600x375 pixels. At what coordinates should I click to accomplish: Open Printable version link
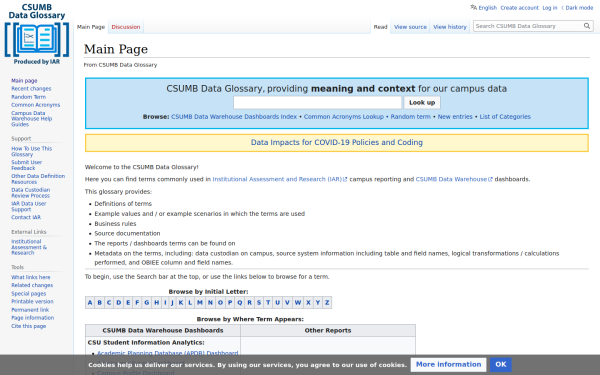click(x=32, y=302)
